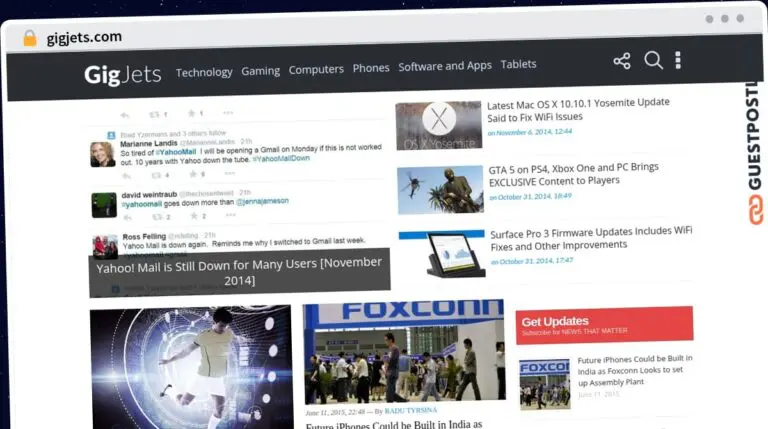Open the Gaming menu item
This screenshot has width=768, height=429.
260,71
